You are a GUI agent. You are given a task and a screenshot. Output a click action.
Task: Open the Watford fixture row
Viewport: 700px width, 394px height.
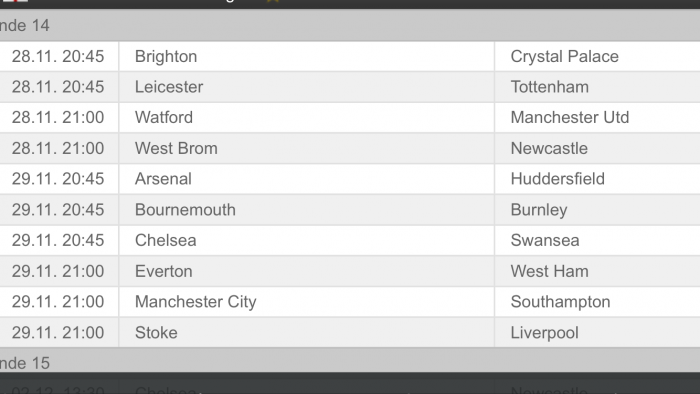pyautogui.click(x=350, y=118)
